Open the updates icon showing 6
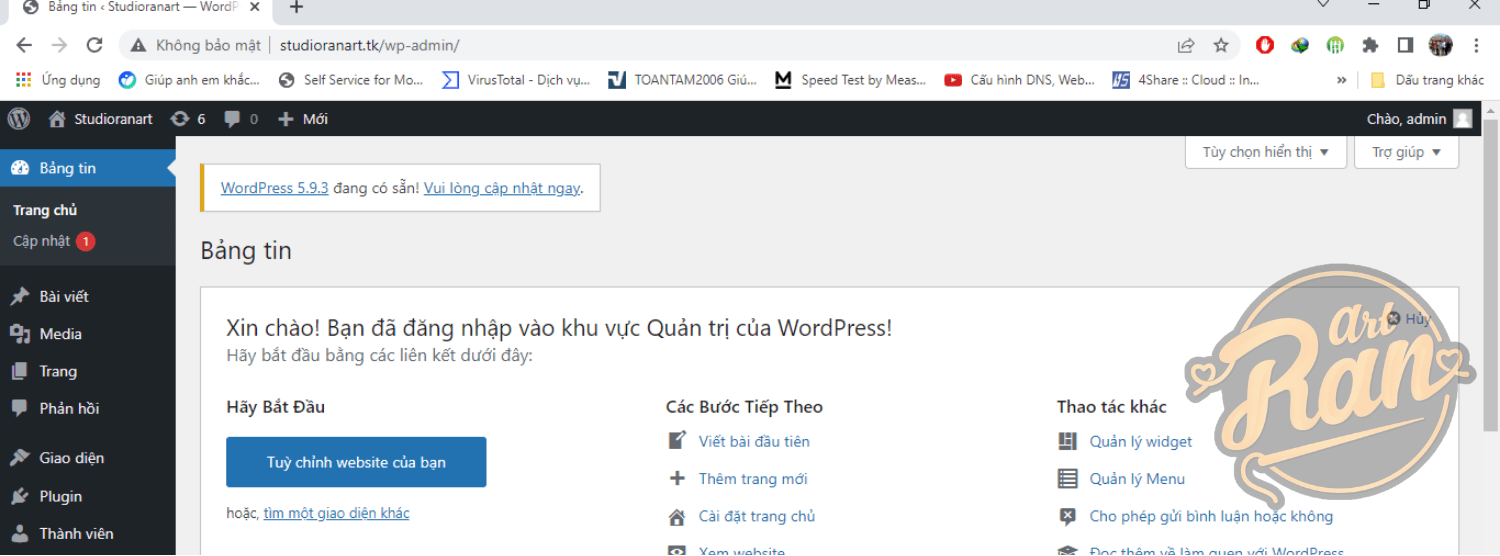 click(188, 119)
